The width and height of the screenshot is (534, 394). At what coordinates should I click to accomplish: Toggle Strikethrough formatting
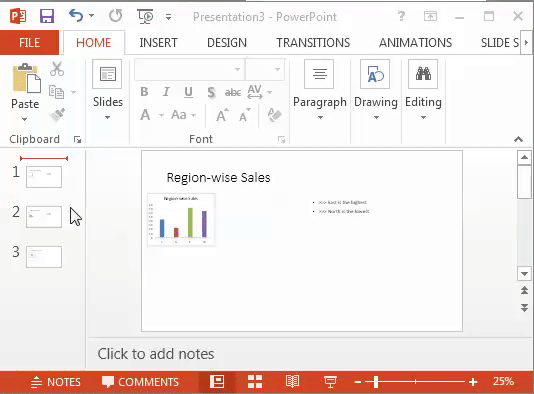(233, 92)
